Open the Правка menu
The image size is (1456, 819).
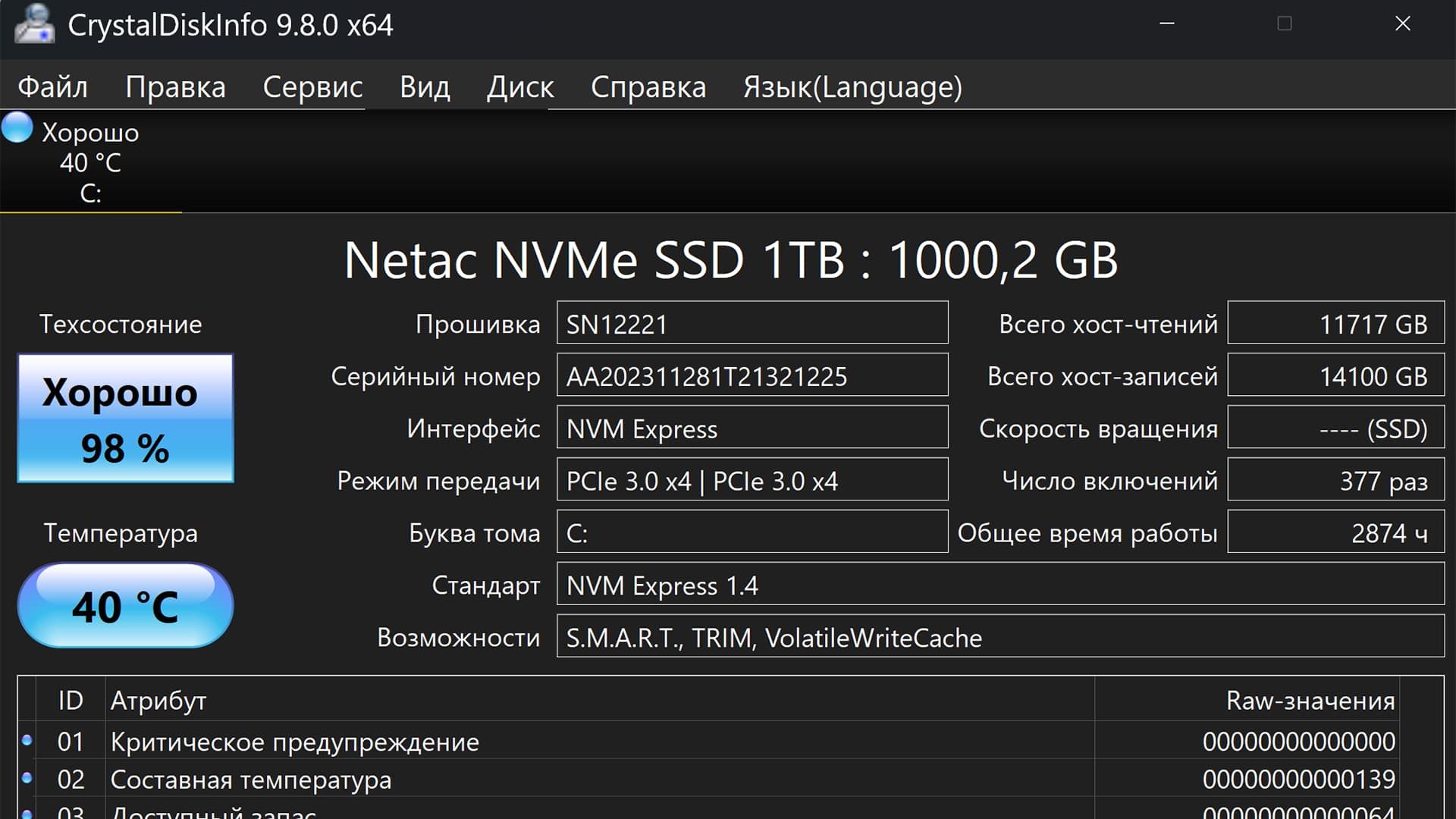(175, 87)
